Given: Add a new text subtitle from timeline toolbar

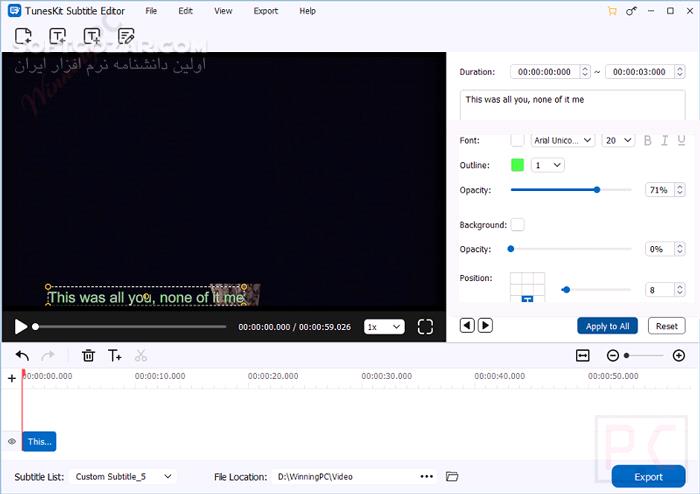Looking at the screenshot, I should [115, 356].
